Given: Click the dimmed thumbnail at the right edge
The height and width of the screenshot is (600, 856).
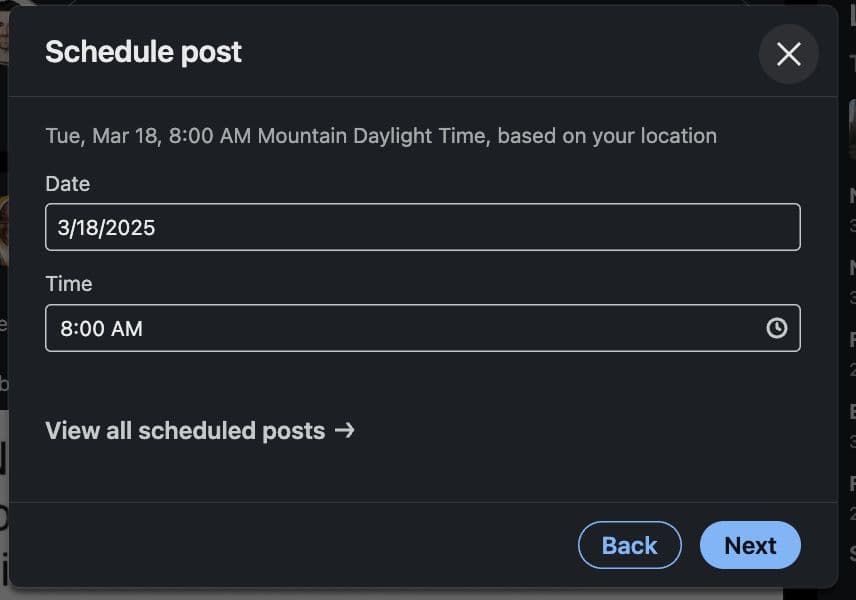Looking at the screenshot, I should coord(852,128).
